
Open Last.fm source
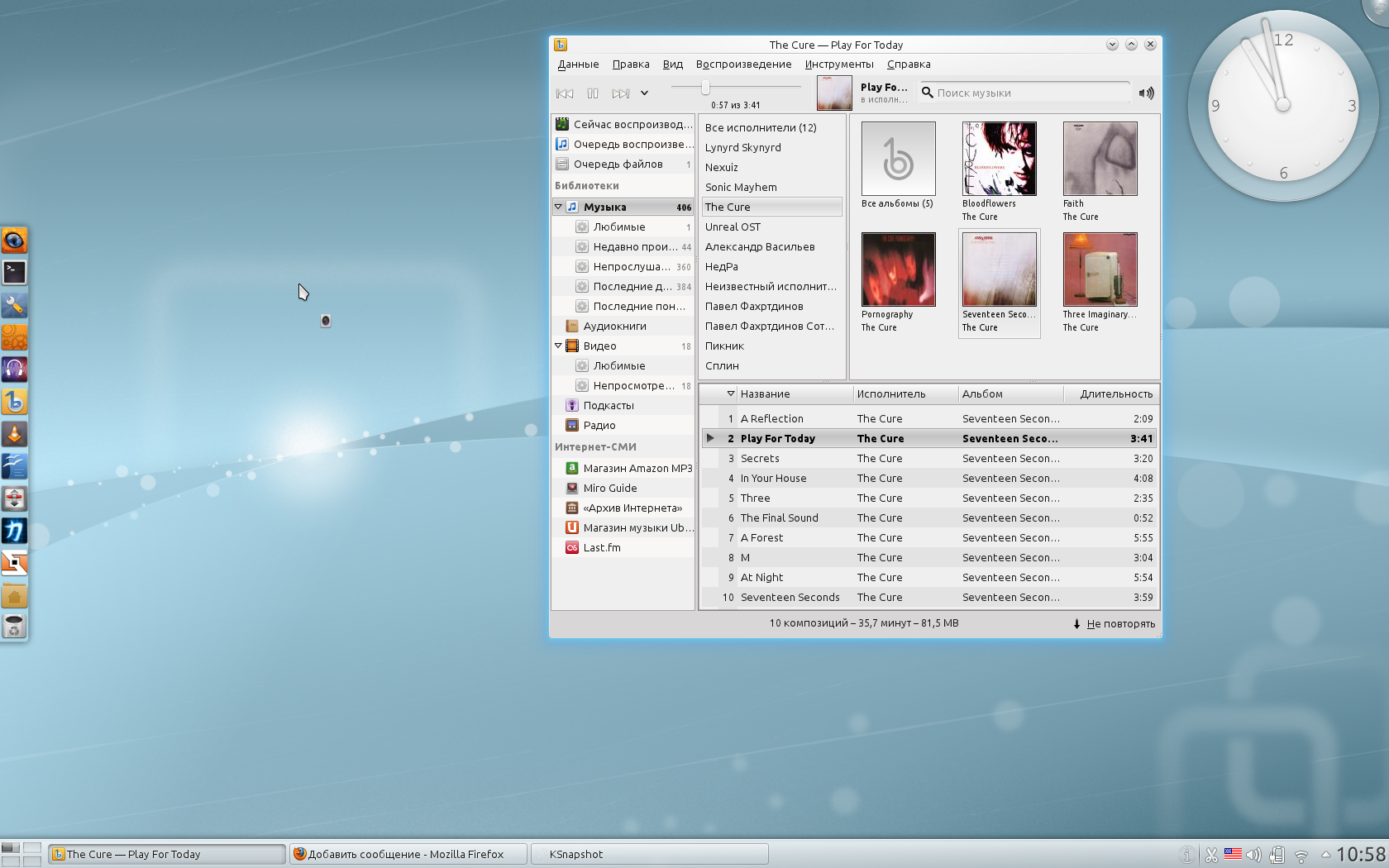pyautogui.click(x=623, y=547)
